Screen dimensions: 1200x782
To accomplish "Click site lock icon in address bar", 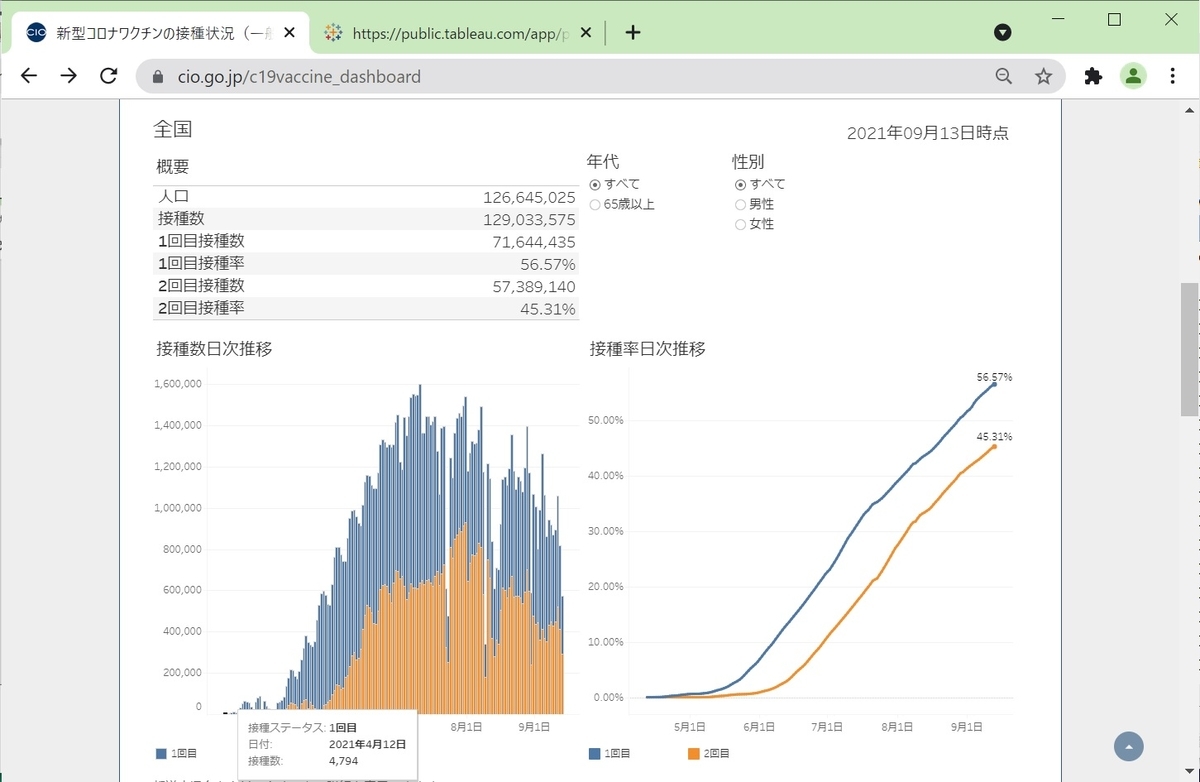I will click(x=157, y=76).
